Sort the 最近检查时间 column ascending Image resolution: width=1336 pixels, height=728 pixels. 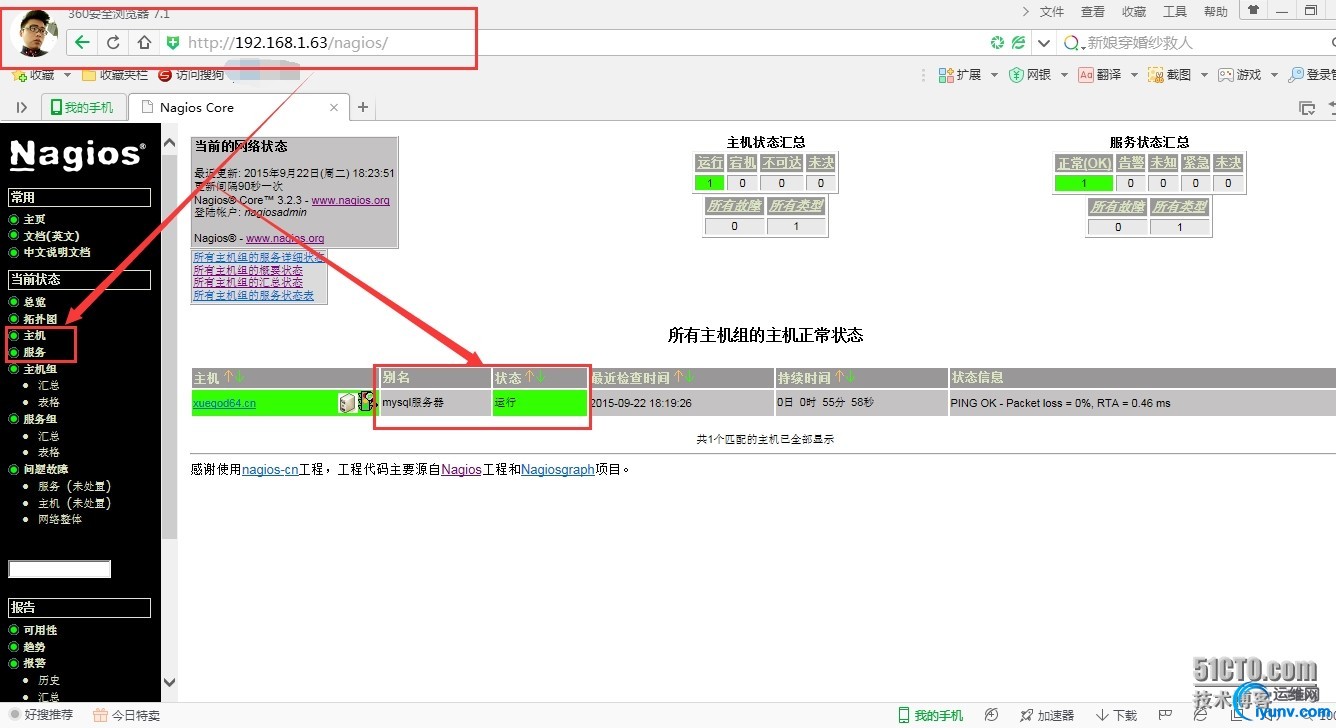pos(678,377)
